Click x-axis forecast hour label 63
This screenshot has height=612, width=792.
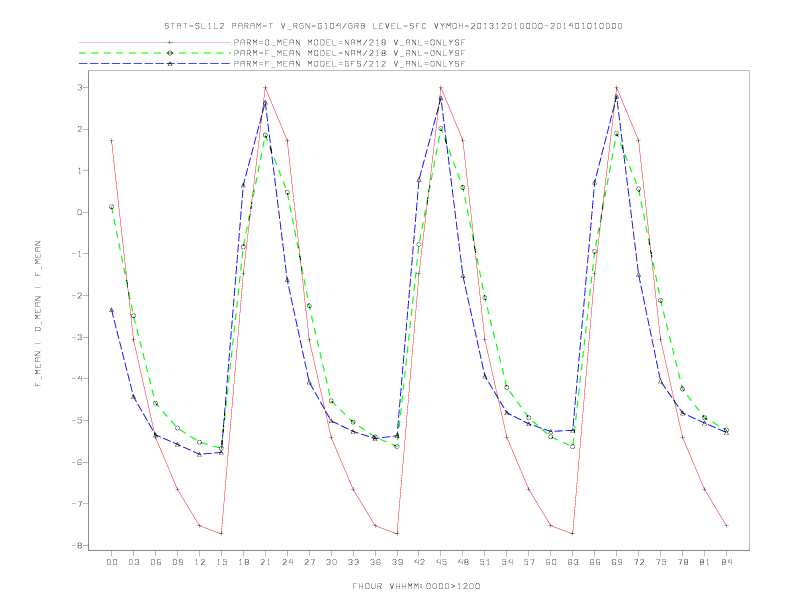click(x=573, y=562)
